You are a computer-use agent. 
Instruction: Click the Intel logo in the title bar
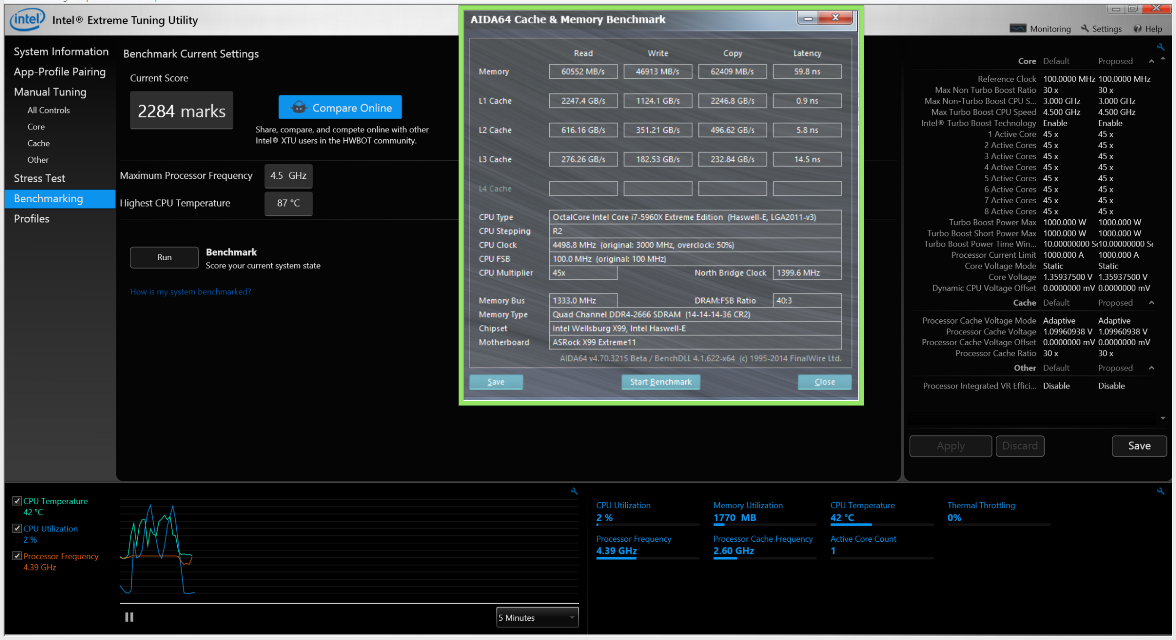[x=28, y=19]
